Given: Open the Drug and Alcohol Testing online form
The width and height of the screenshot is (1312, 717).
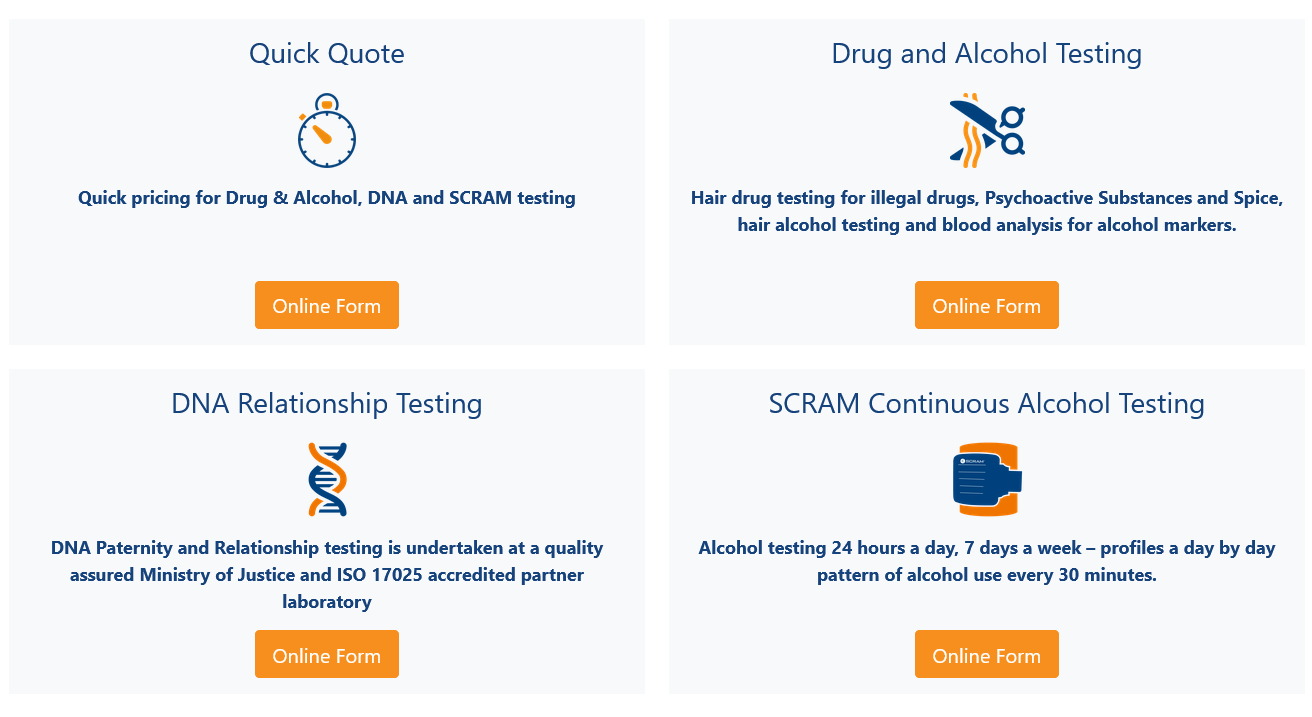Looking at the screenshot, I should pyautogui.click(x=986, y=305).
